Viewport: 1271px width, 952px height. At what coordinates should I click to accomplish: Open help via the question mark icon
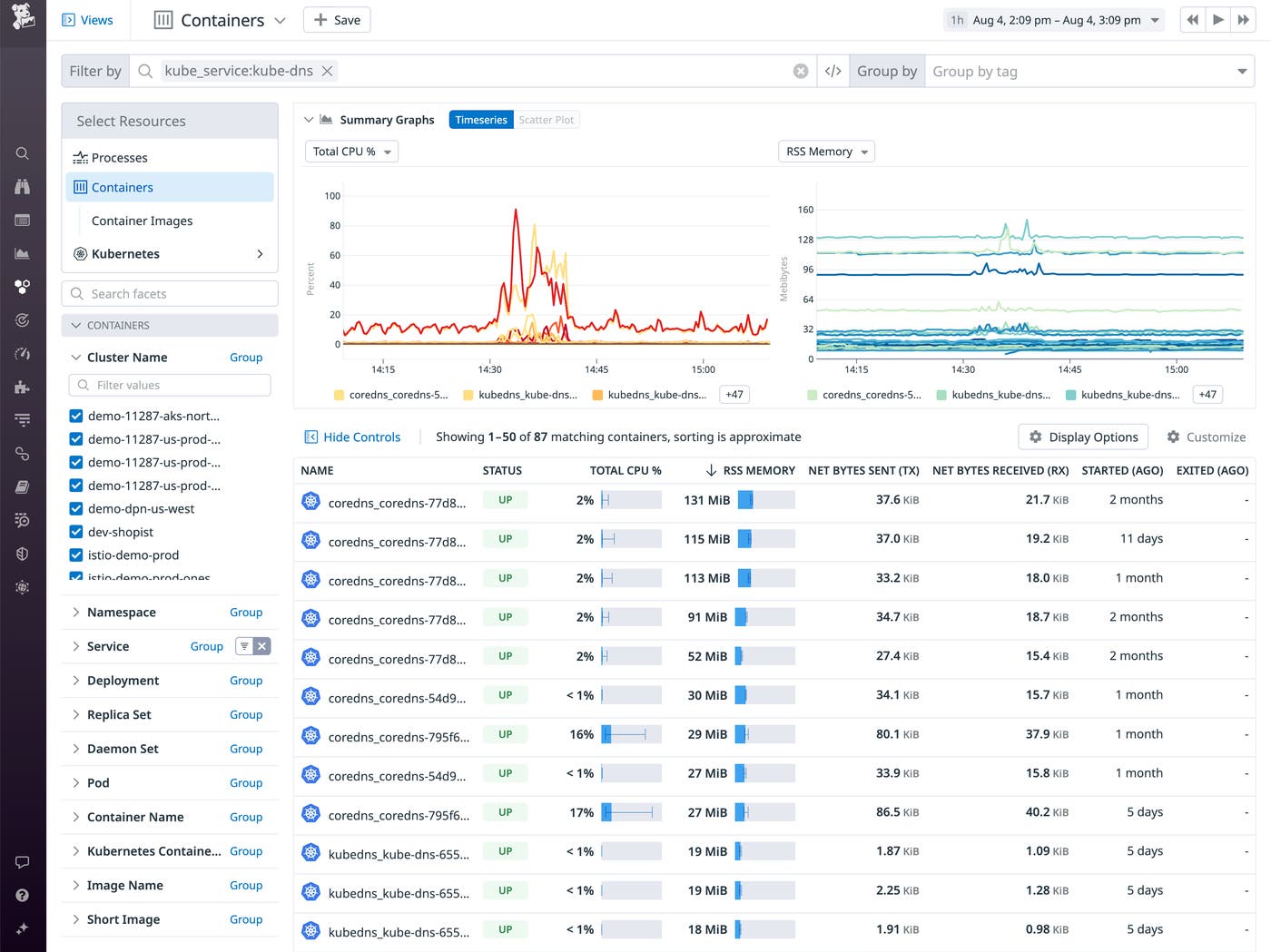coord(23,895)
